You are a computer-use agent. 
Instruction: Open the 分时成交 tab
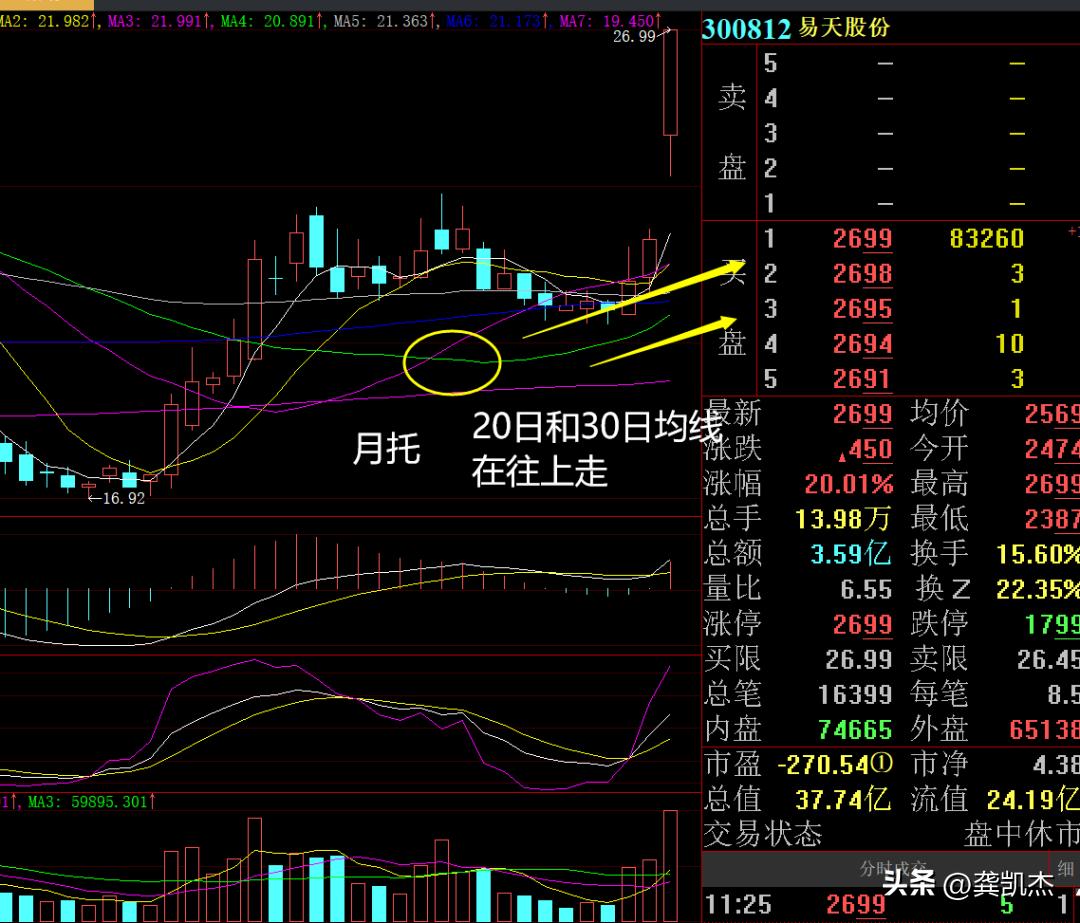pyautogui.click(x=893, y=868)
